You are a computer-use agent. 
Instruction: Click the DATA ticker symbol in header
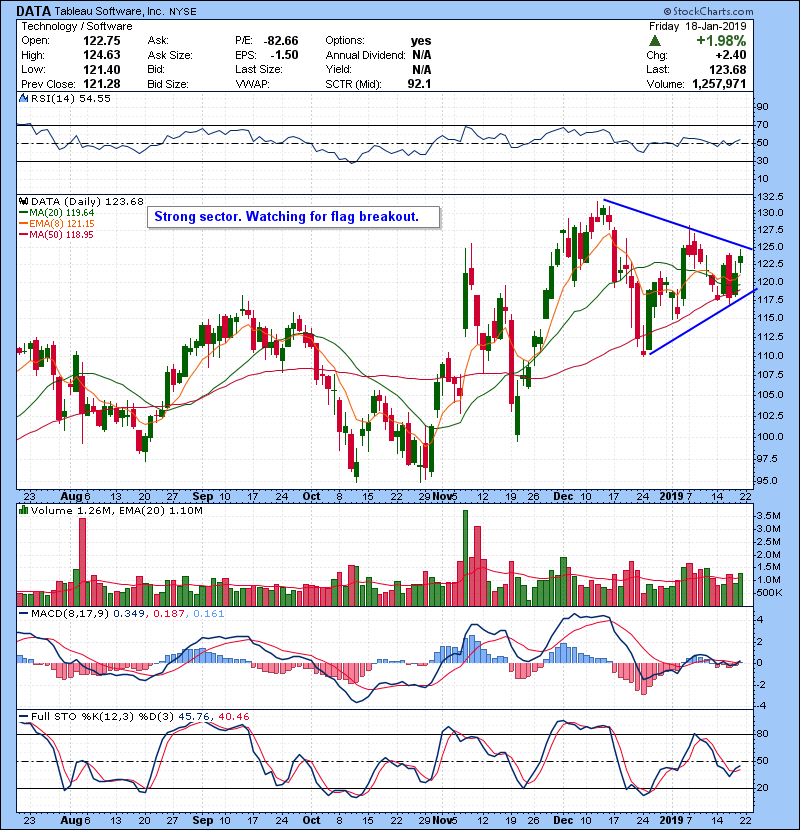[34, 11]
